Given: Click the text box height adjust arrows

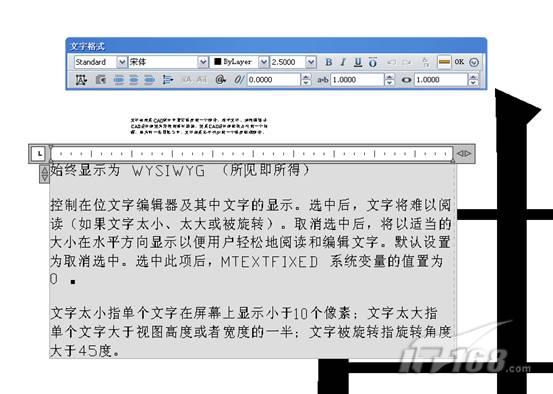Looking at the screenshot, I should pyautogui.click(x=44, y=174).
